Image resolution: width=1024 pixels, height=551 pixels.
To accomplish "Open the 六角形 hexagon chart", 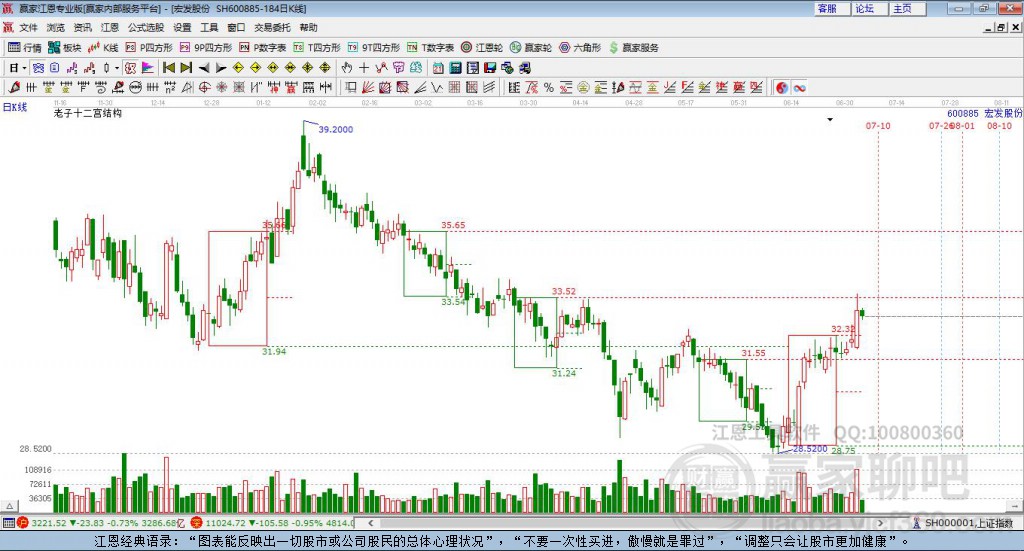I will pyautogui.click(x=580, y=48).
